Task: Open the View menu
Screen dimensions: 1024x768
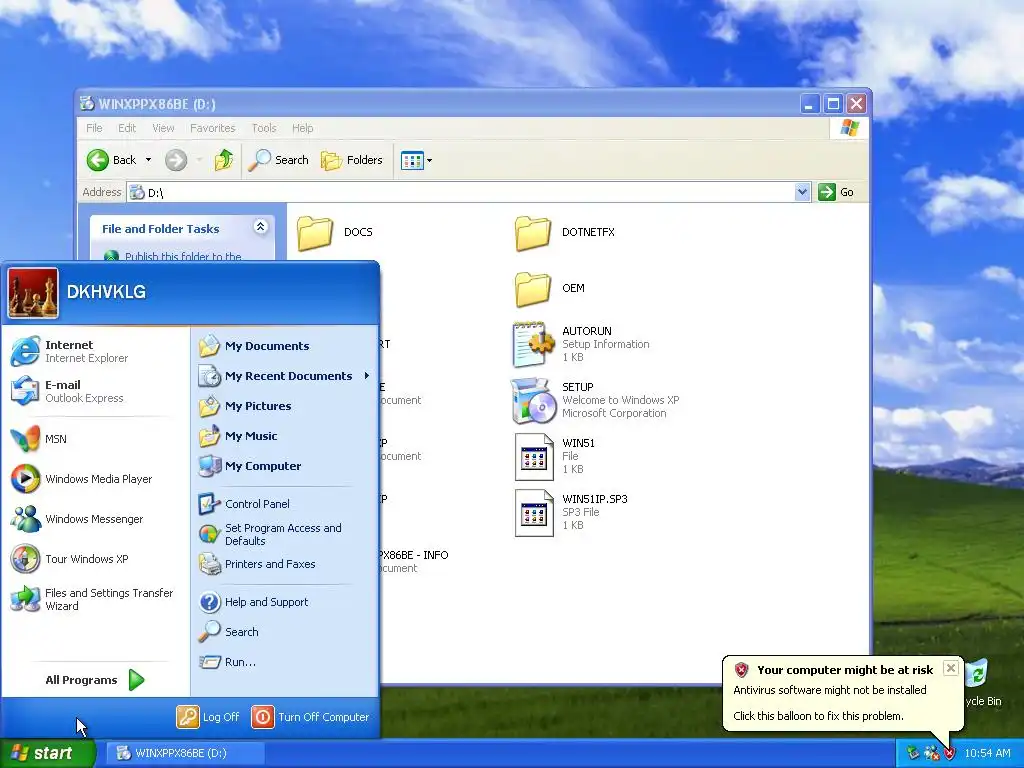Action: [163, 128]
